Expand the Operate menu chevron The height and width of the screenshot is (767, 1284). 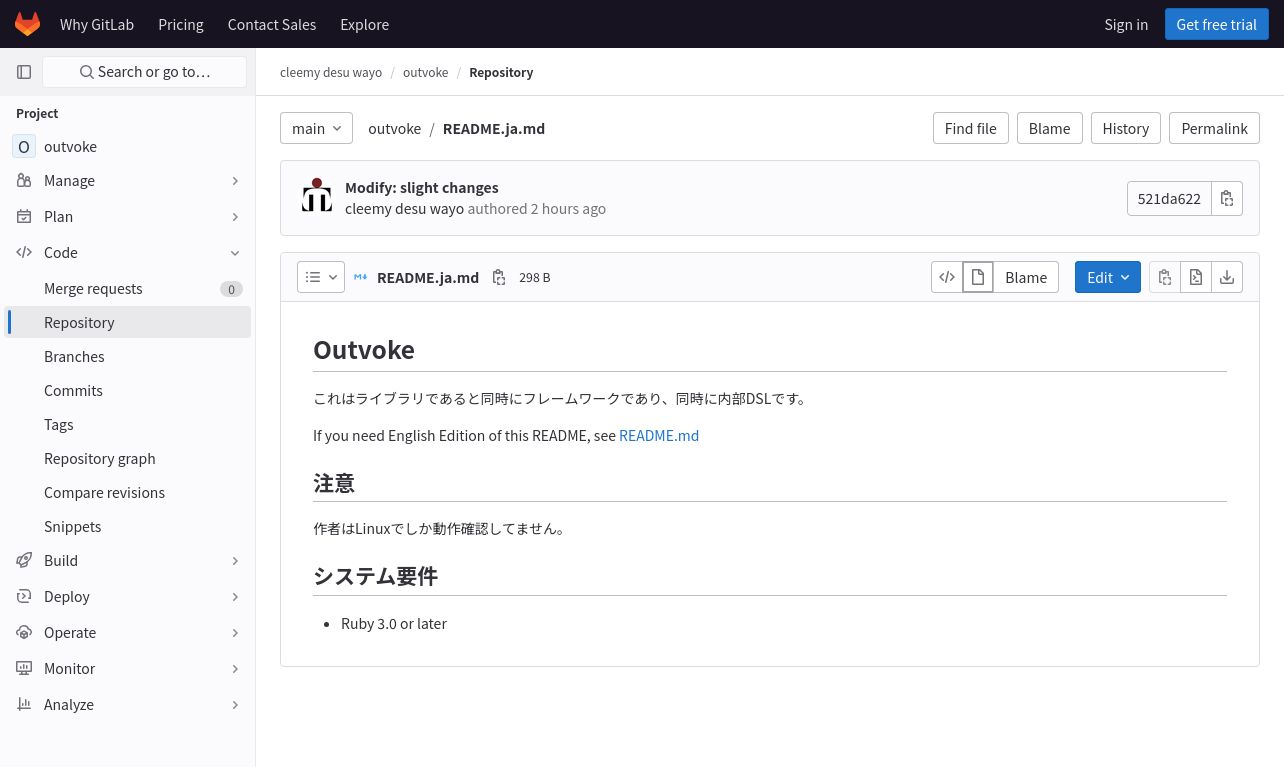[x=235, y=633]
